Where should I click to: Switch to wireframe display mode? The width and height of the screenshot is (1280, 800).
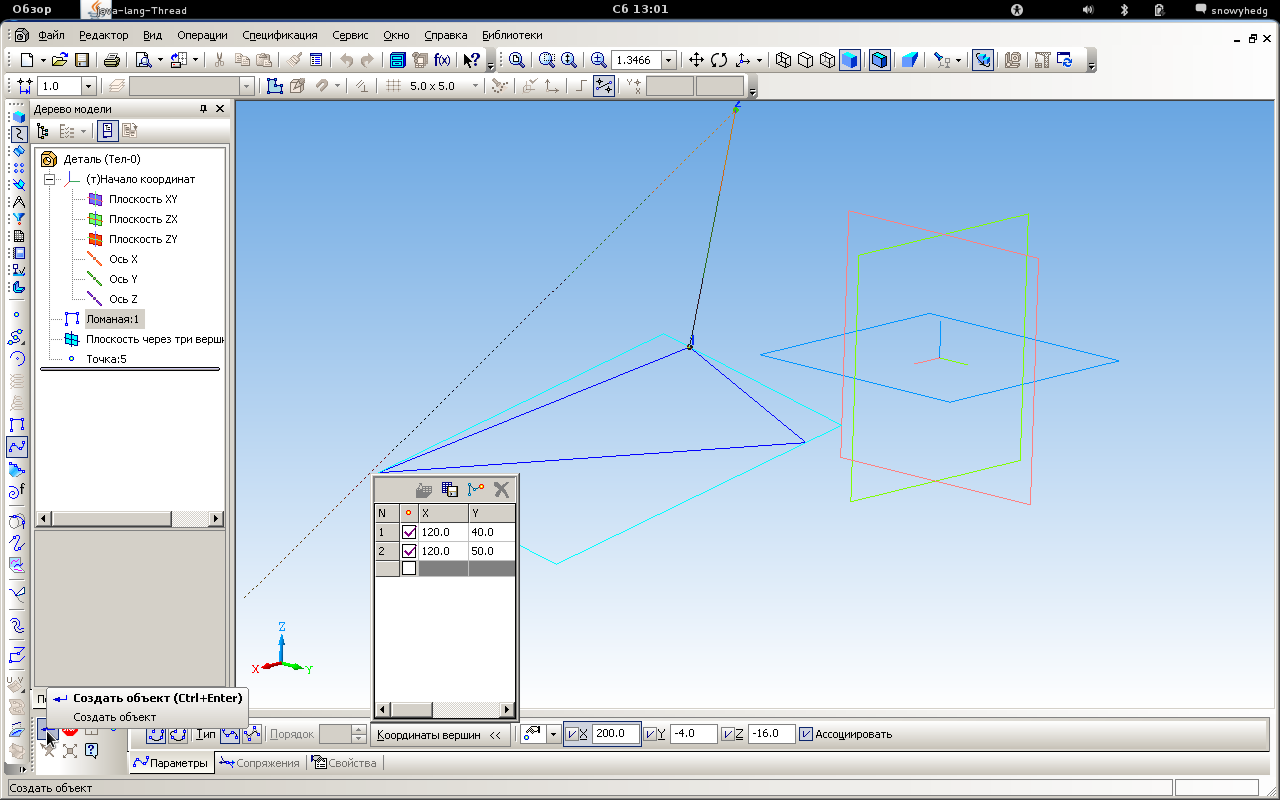783,60
